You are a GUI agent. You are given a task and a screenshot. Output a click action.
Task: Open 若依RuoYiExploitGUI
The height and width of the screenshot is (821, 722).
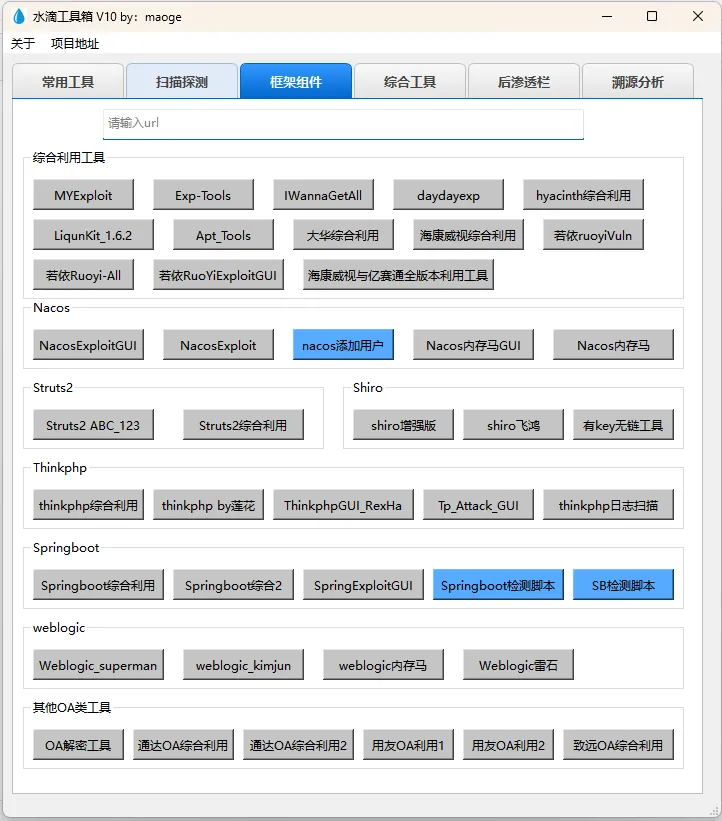(x=218, y=275)
